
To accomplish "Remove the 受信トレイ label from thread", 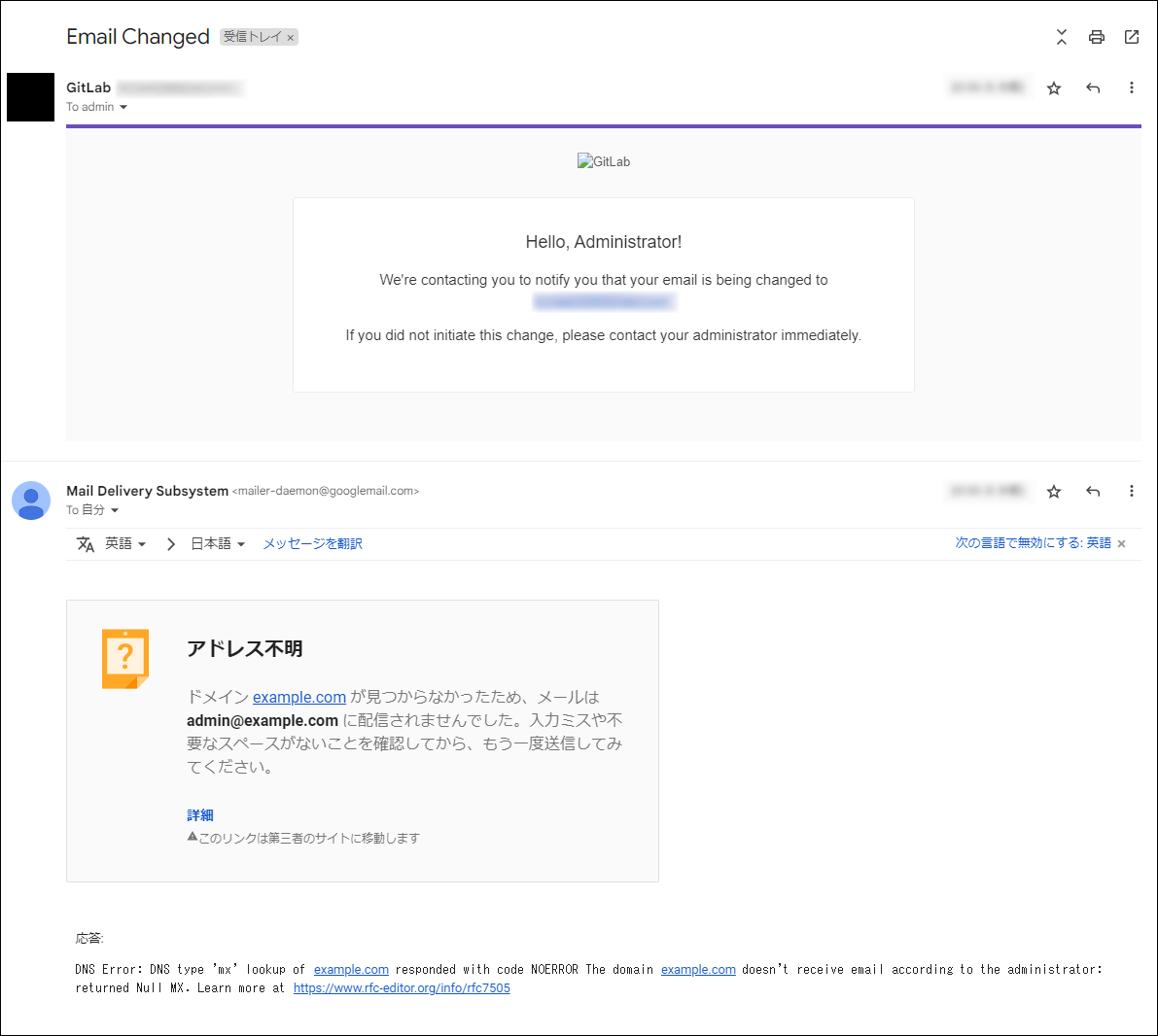I will 290,38.
